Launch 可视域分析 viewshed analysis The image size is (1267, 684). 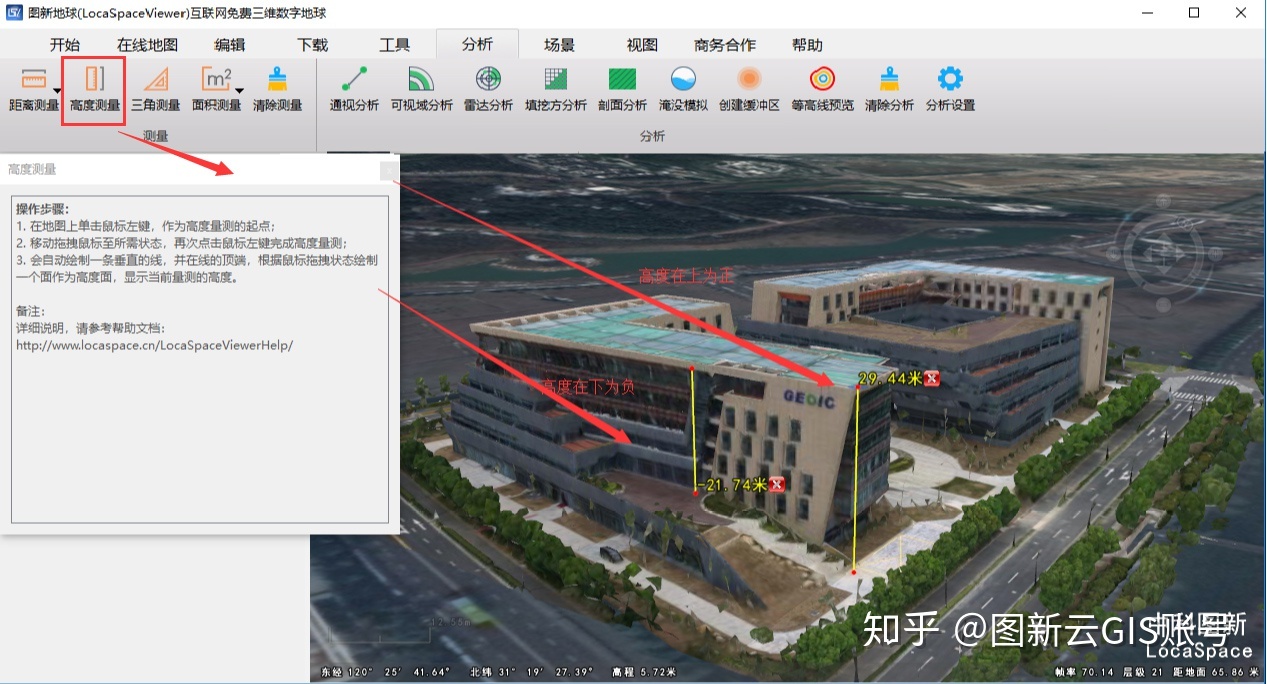421,89
